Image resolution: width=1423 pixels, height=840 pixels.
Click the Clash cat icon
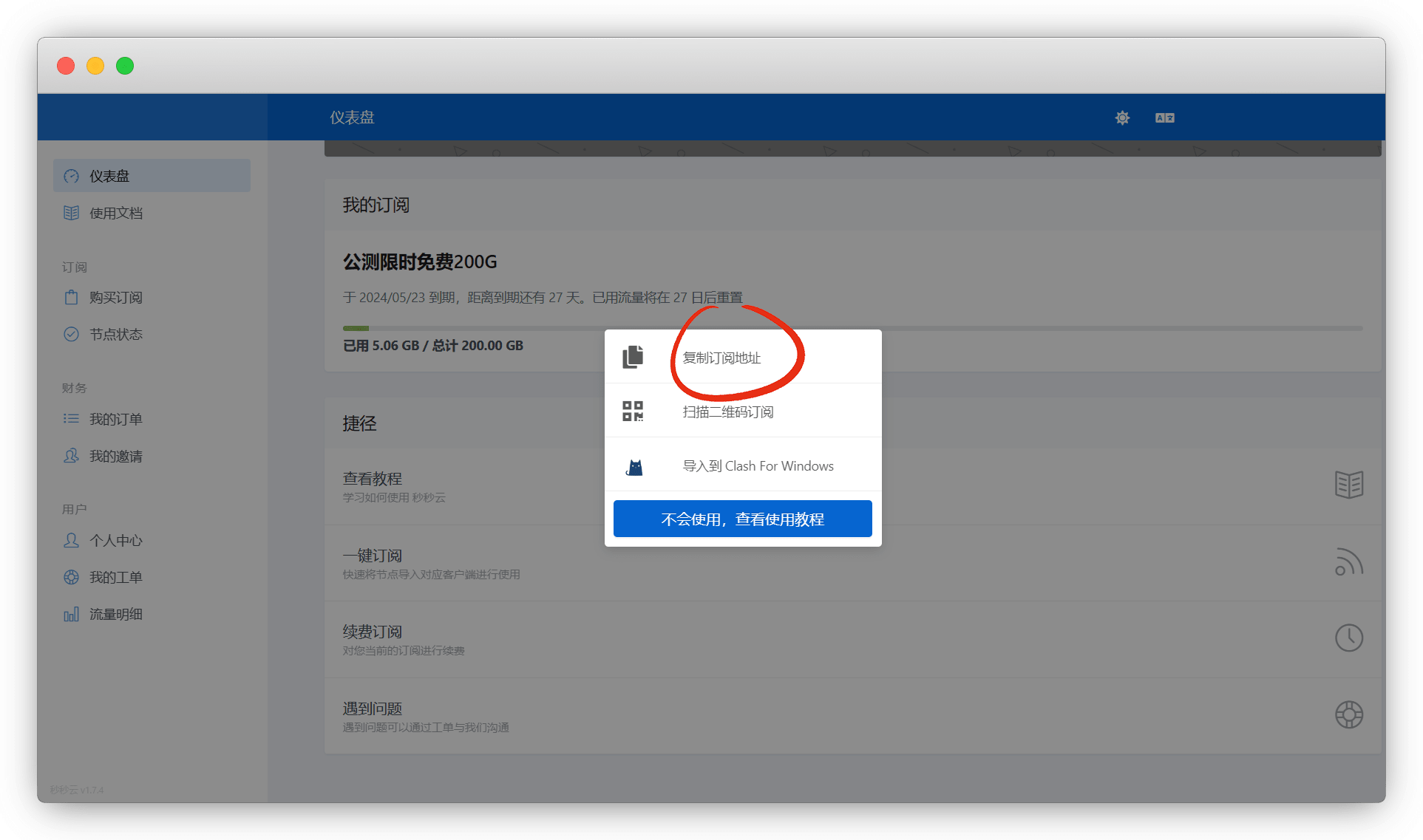(634, 466)
